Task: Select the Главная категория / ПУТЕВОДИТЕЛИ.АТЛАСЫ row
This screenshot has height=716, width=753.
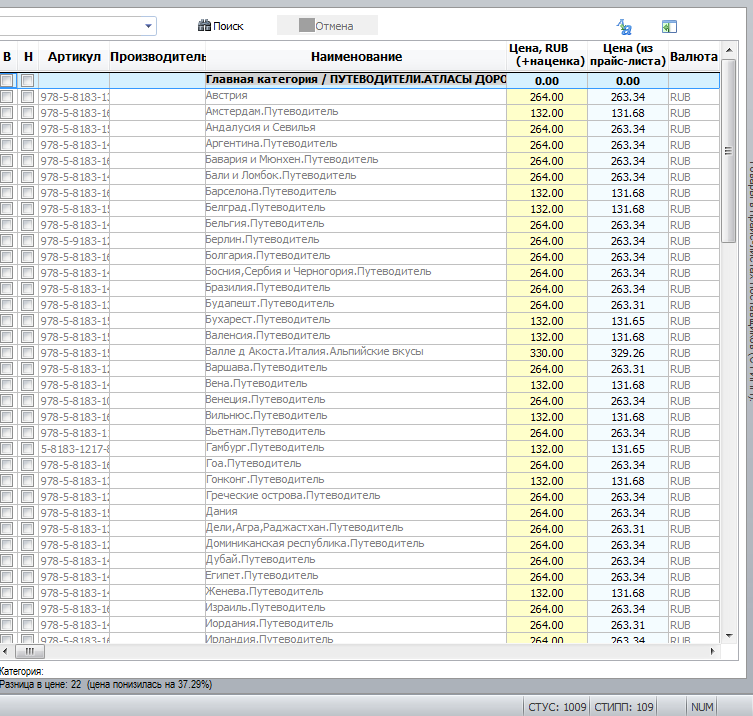Action: pyautogui.click(x=355, y=80)
